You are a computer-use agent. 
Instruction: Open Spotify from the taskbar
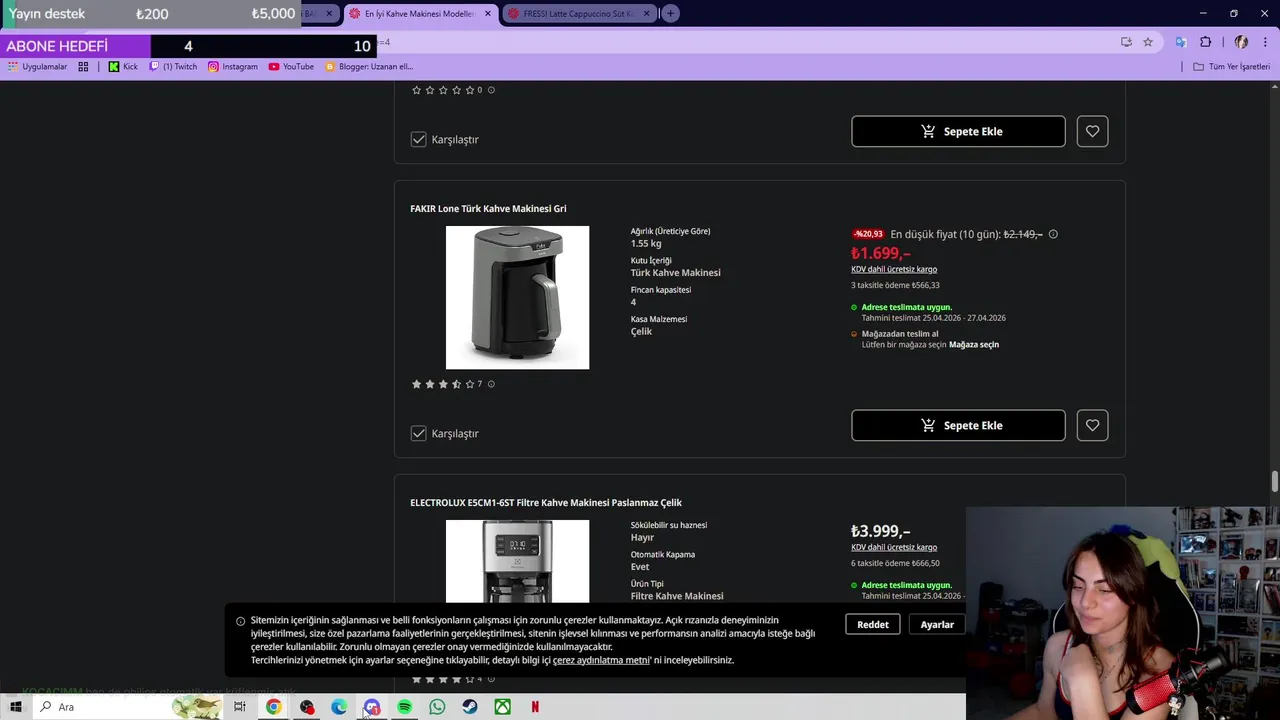[404, 707]
